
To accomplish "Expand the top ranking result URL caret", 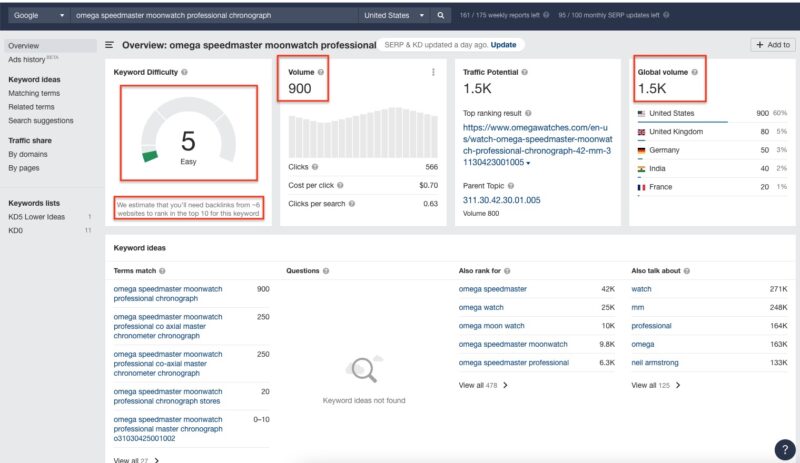I will [x=528, y=163].
